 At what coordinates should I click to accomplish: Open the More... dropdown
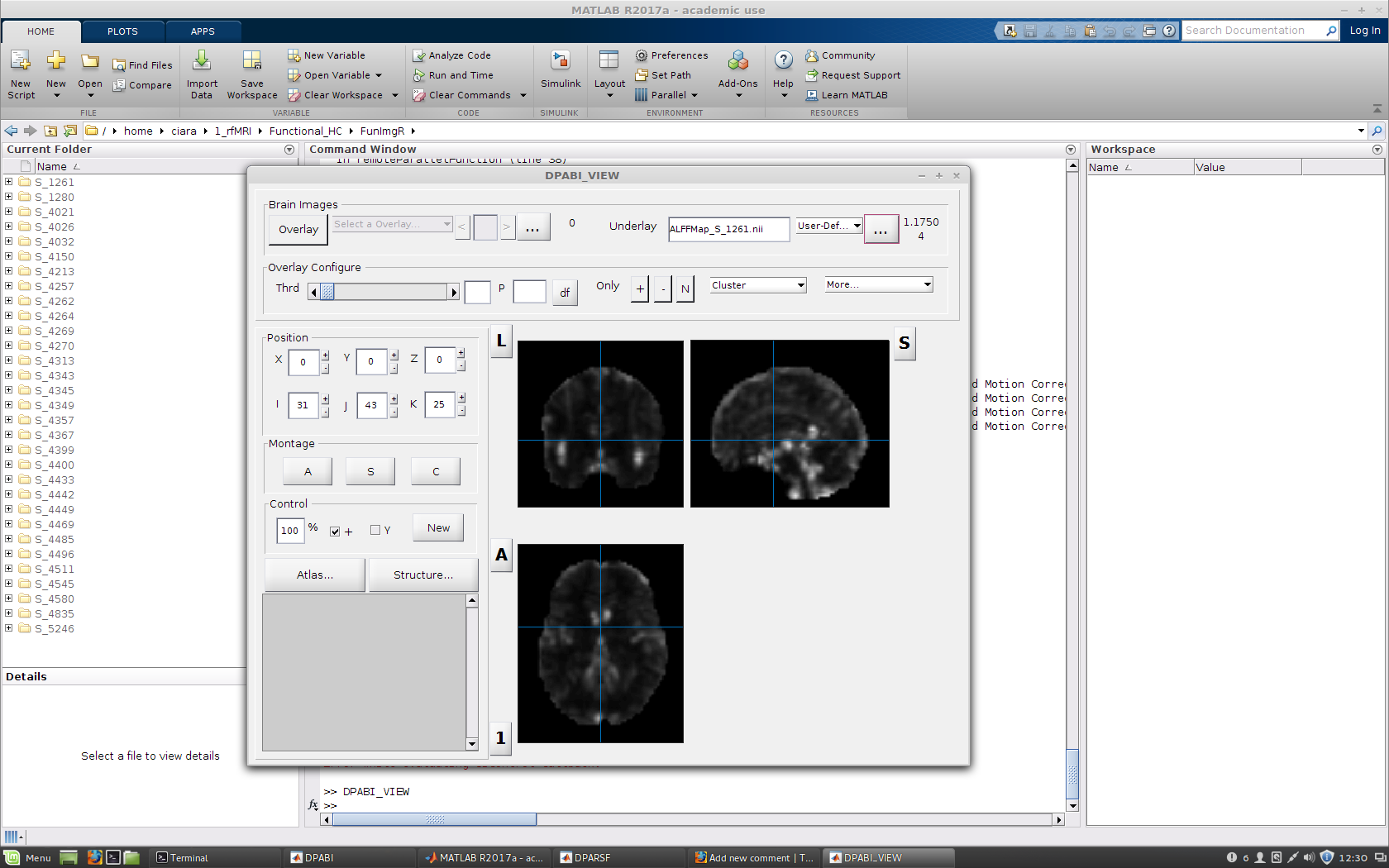click(x=879, y=284)
